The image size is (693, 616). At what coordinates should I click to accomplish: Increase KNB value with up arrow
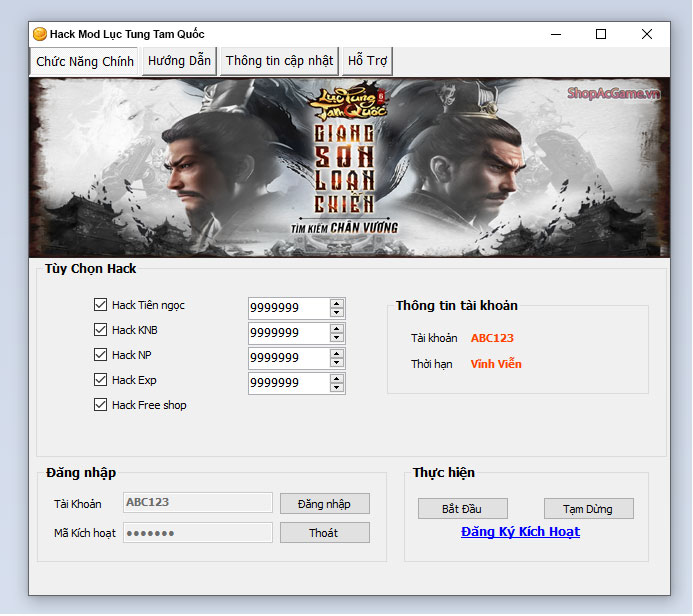(x=337, y=329)
